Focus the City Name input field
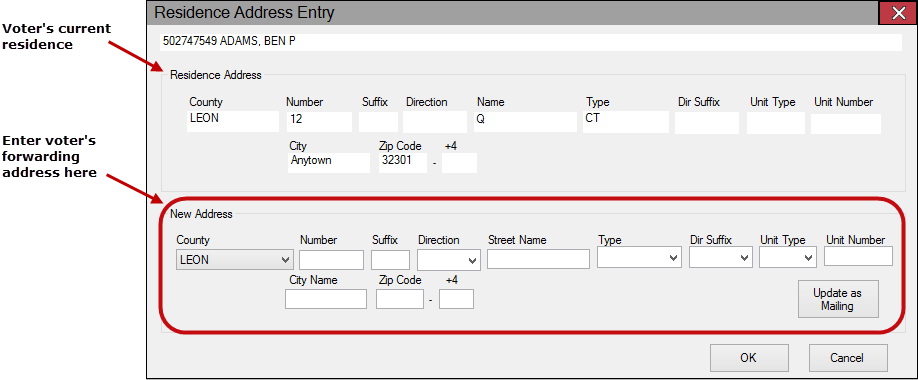 (326, 299)
